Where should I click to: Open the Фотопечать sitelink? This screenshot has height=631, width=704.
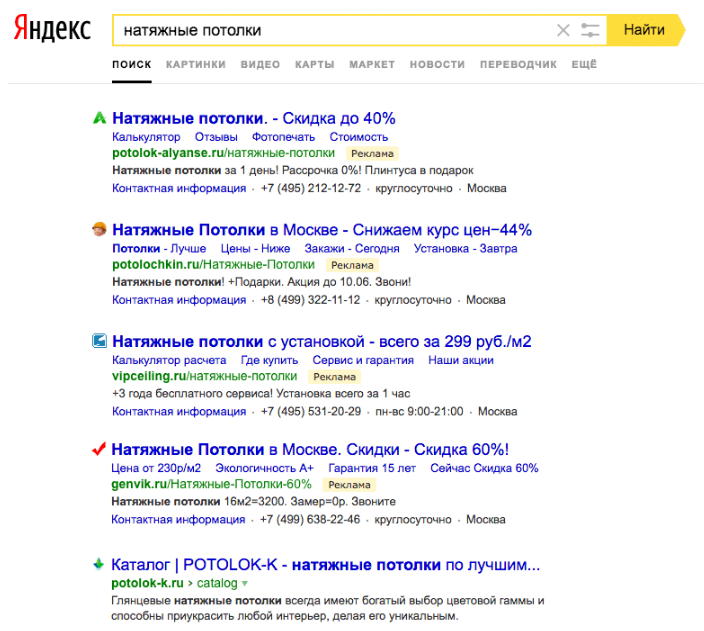click(x=283, y=137)
